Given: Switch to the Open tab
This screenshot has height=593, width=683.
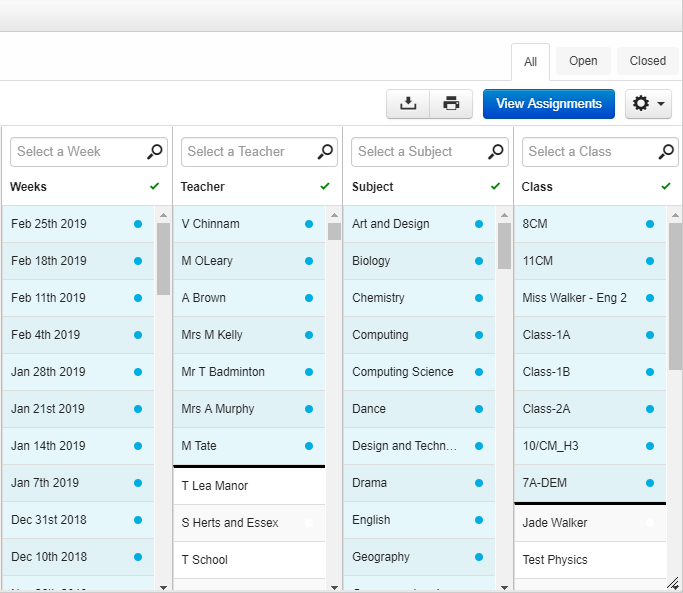Looking at the screenshot, I should point(583,61).
